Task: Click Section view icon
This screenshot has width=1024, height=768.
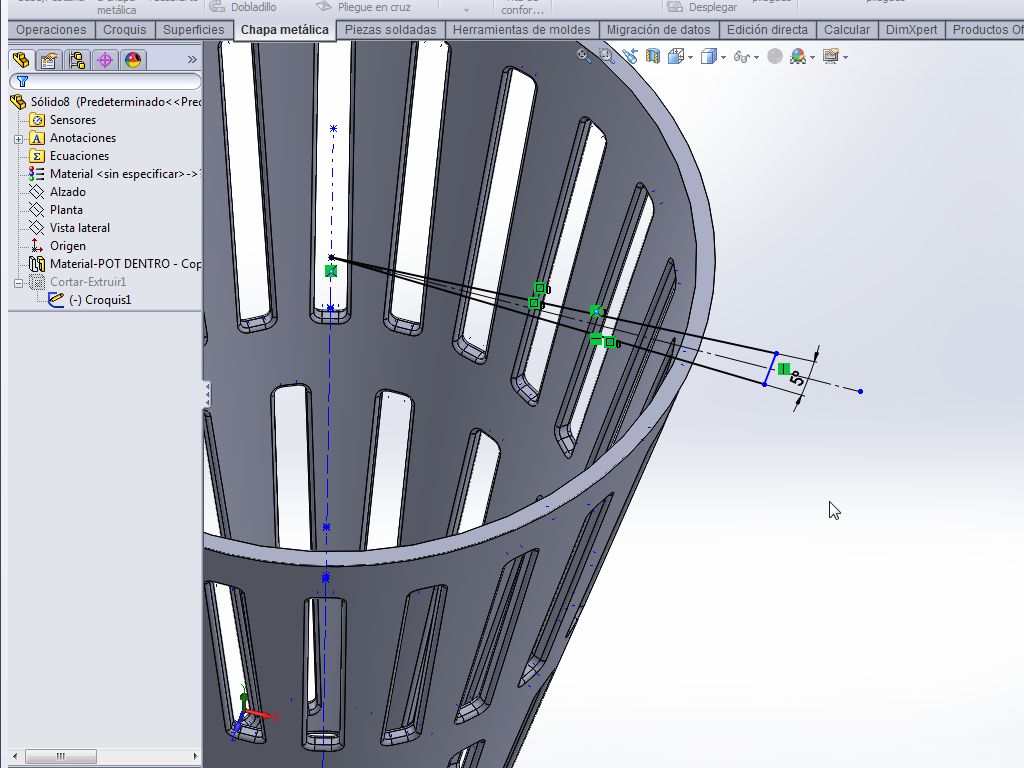Action: click(652, 56)
